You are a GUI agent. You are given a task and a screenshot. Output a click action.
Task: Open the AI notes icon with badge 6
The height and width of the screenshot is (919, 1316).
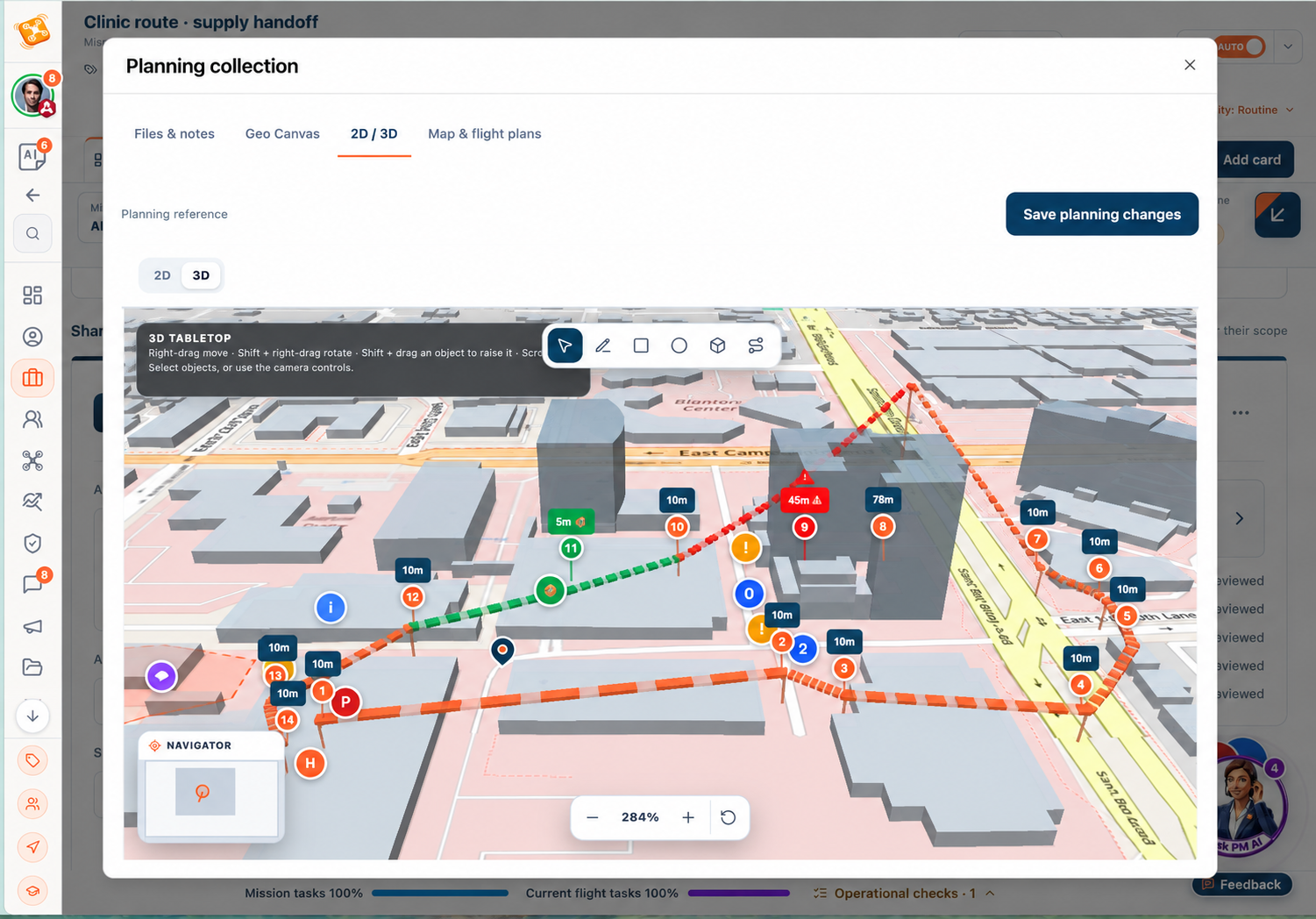pos(32,156)
